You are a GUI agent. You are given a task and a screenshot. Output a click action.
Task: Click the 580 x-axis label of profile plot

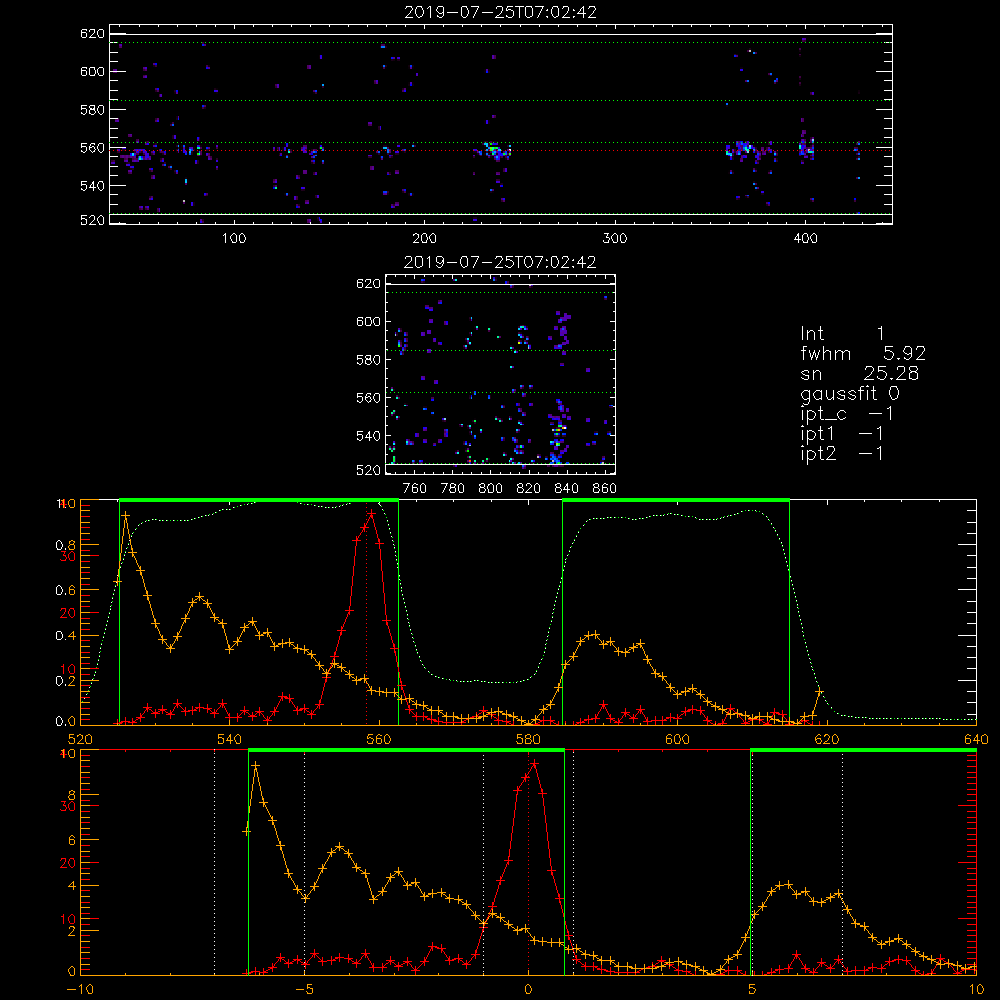click(x=528, y=739)
